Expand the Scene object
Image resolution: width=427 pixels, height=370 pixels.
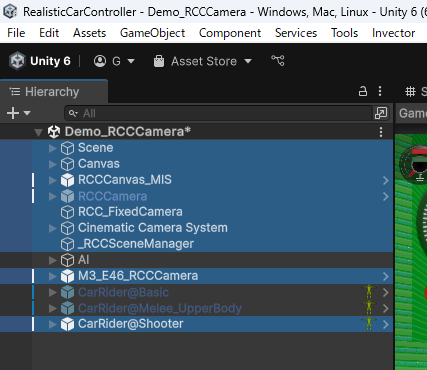(52, 148)
